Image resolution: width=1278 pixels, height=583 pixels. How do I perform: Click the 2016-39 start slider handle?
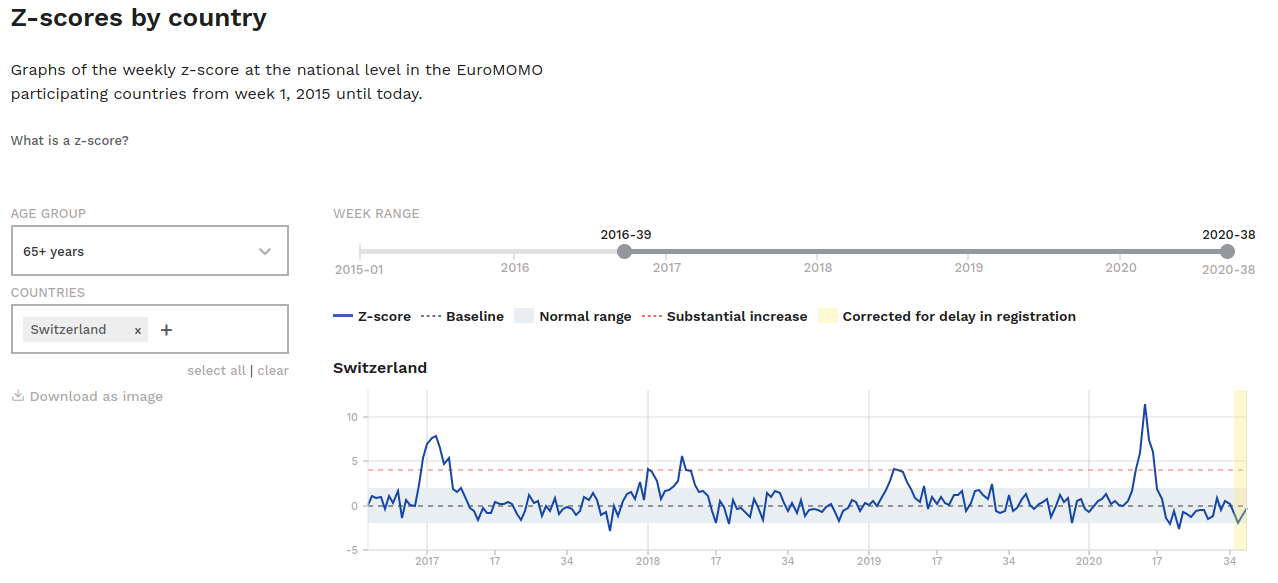coord(625,251)
